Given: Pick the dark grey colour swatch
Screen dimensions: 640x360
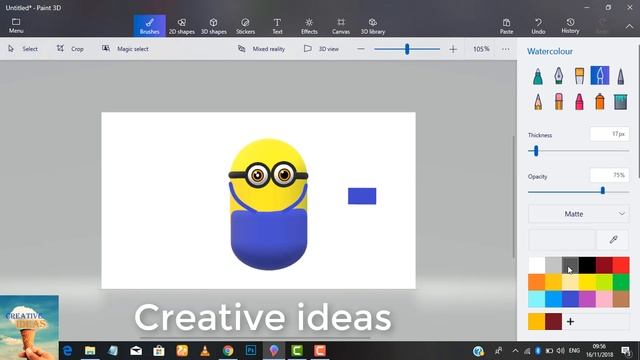Looking at the screenshot, I should (x=570, y=265).
